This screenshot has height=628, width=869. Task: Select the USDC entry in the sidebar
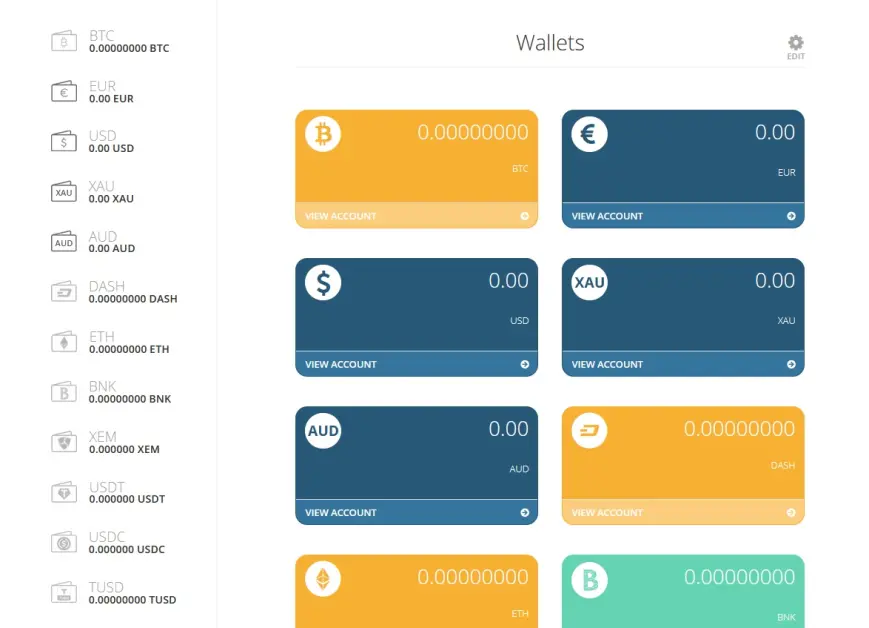pos(108,543)
